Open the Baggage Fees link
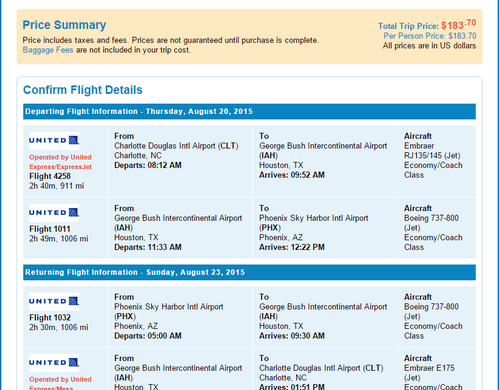The width and height of the screenshot is (499, 390). (48, 50)
